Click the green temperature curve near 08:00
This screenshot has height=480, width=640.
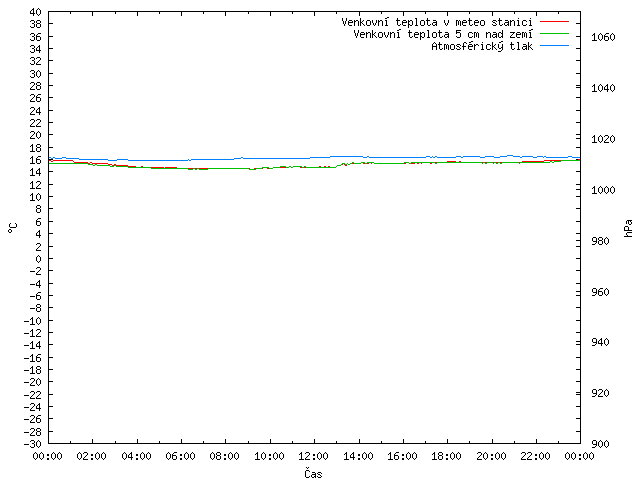coord(225,169)
